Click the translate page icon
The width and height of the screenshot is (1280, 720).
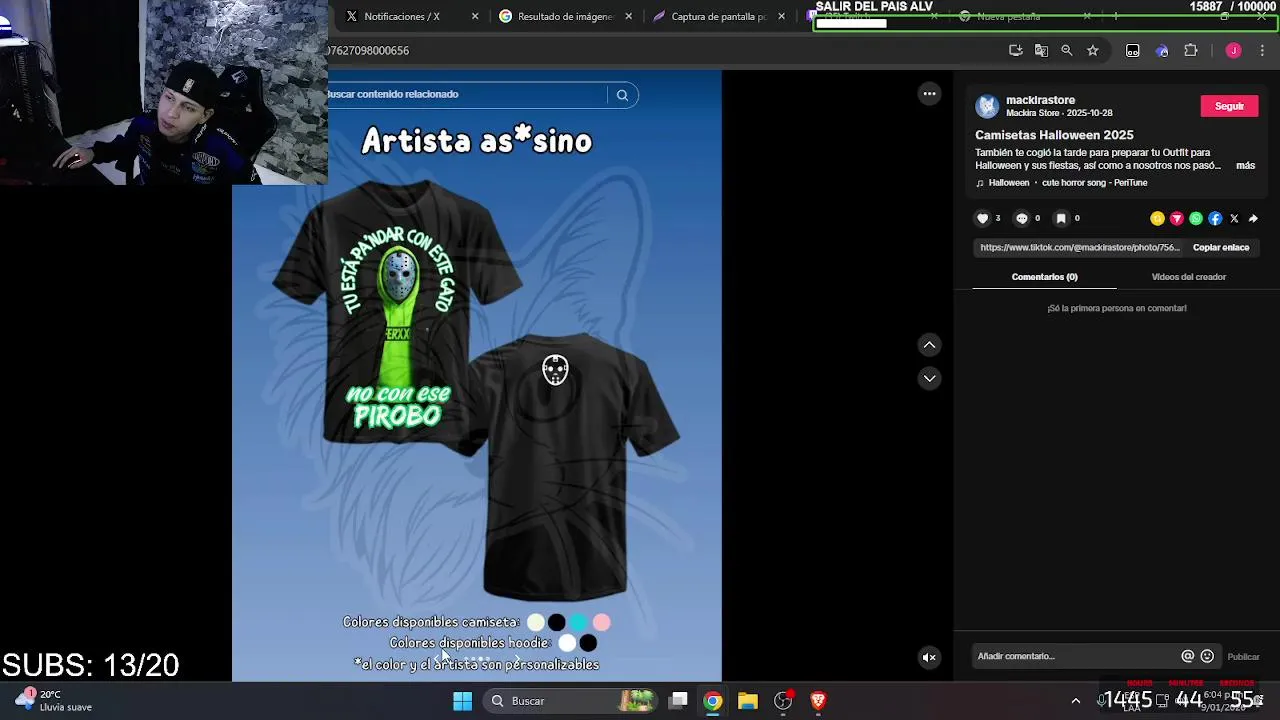(1041, 50)
